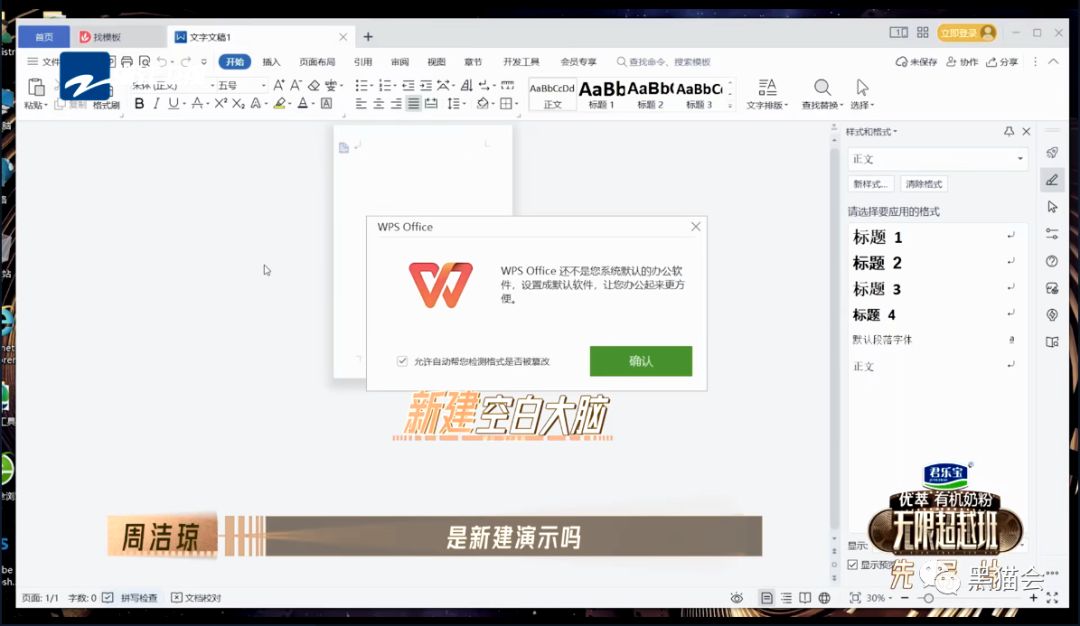Apply subscript X₂ formatting
Image resolution: width=1080 pixels, height=626 pixels.
tap(238, 104)
